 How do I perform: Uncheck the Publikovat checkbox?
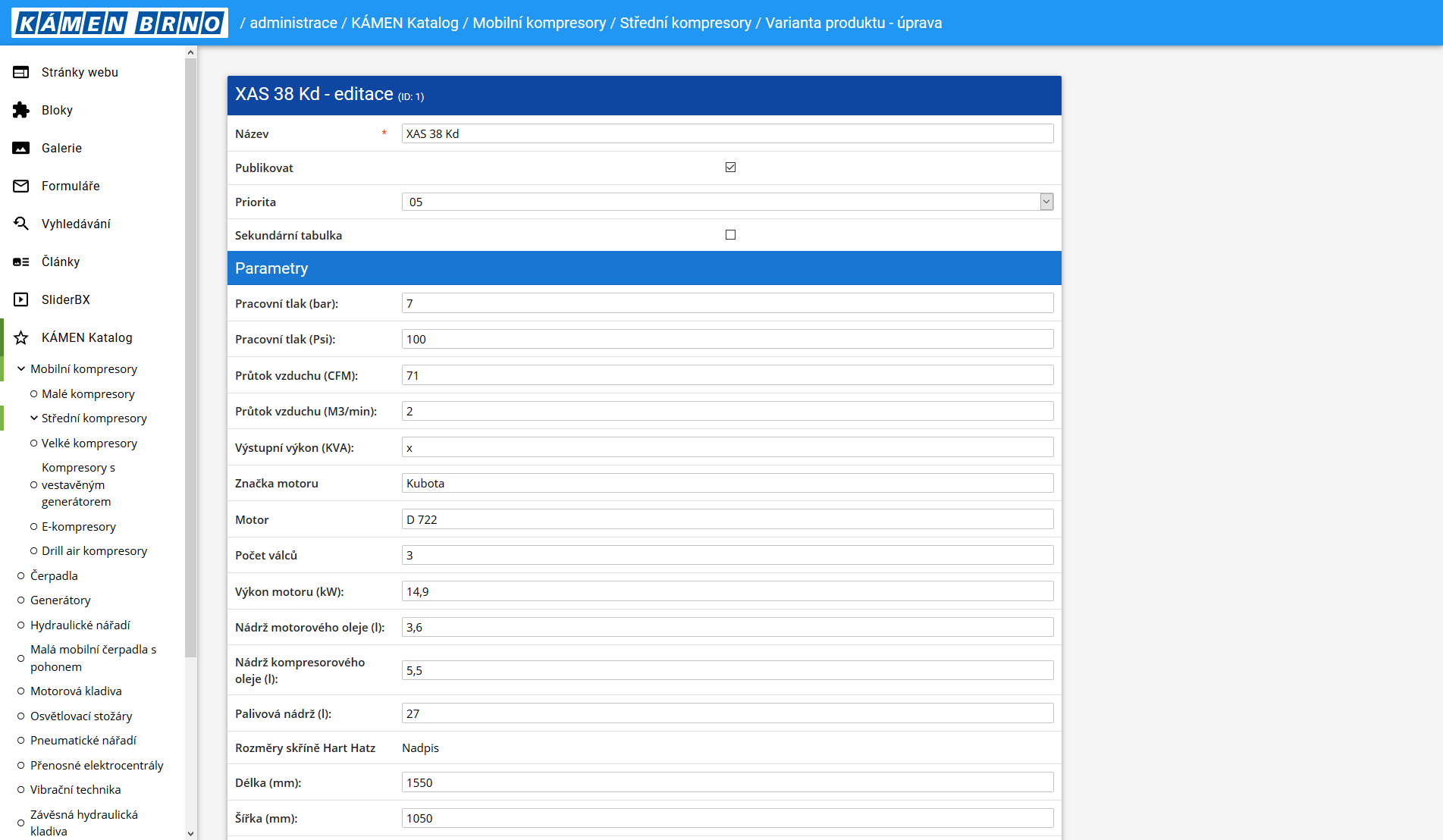pyautogui.click(x=730, y=167)
